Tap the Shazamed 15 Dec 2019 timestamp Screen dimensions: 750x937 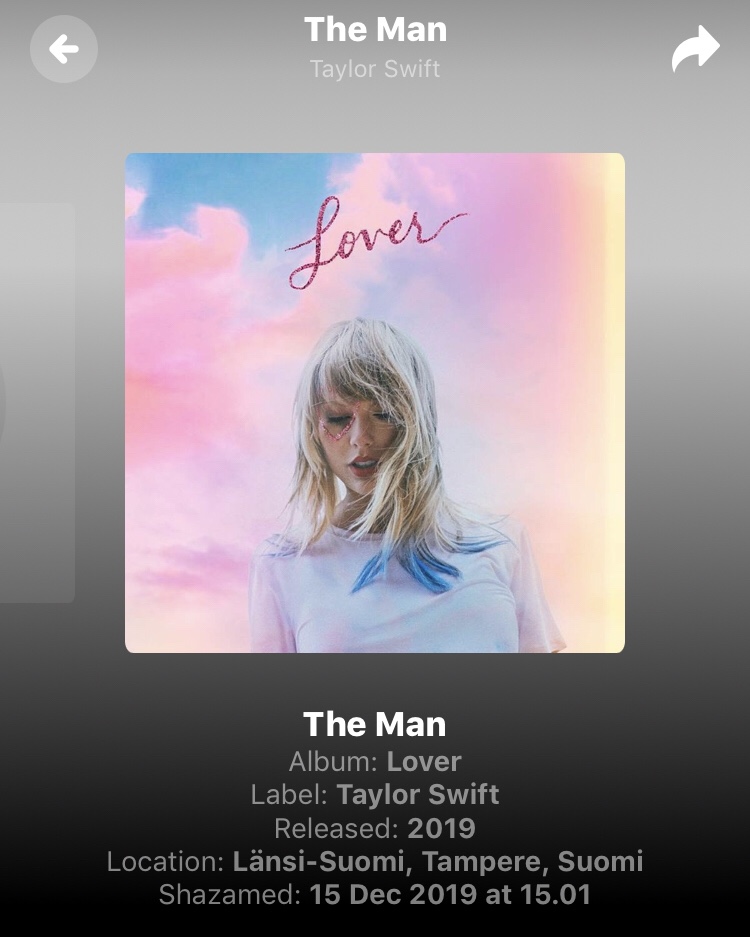(375, 895)
